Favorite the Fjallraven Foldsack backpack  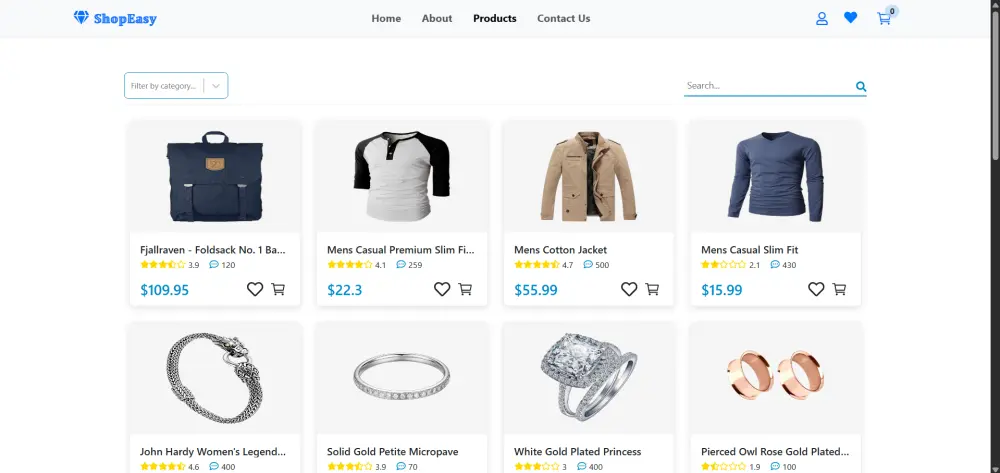coord(255,289)
